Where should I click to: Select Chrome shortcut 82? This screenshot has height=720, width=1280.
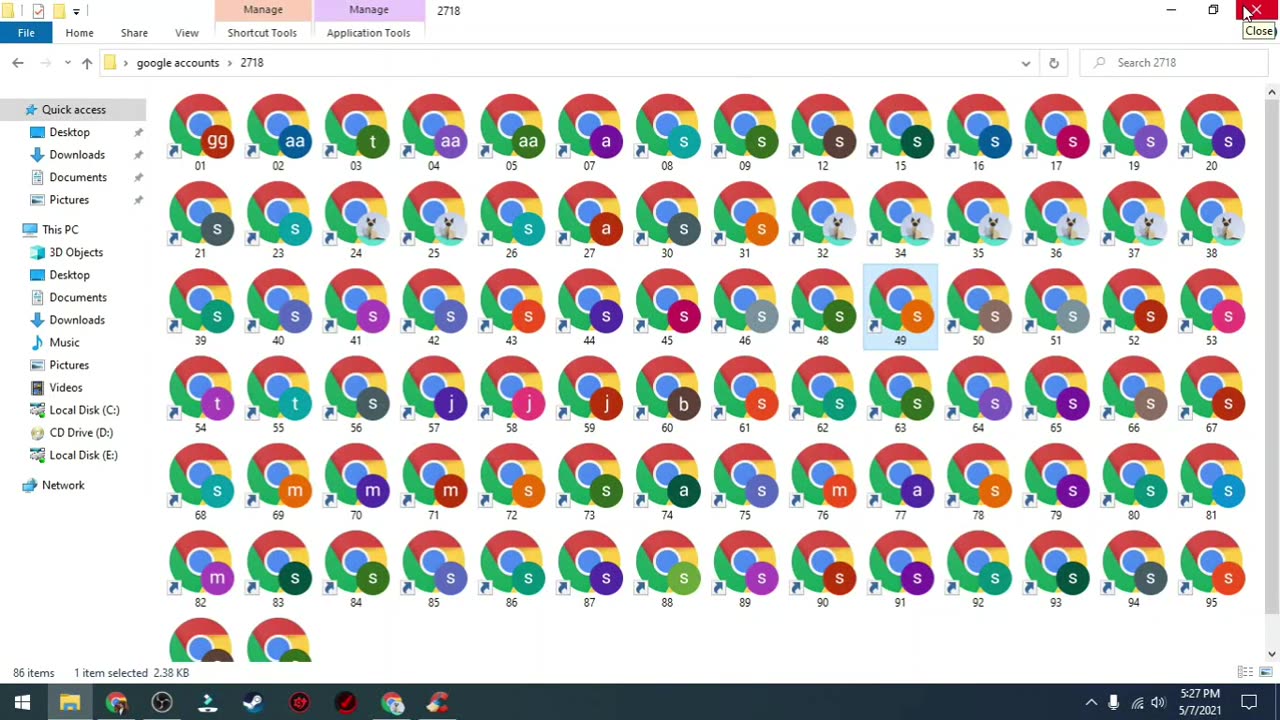click(x=201, y=569)
